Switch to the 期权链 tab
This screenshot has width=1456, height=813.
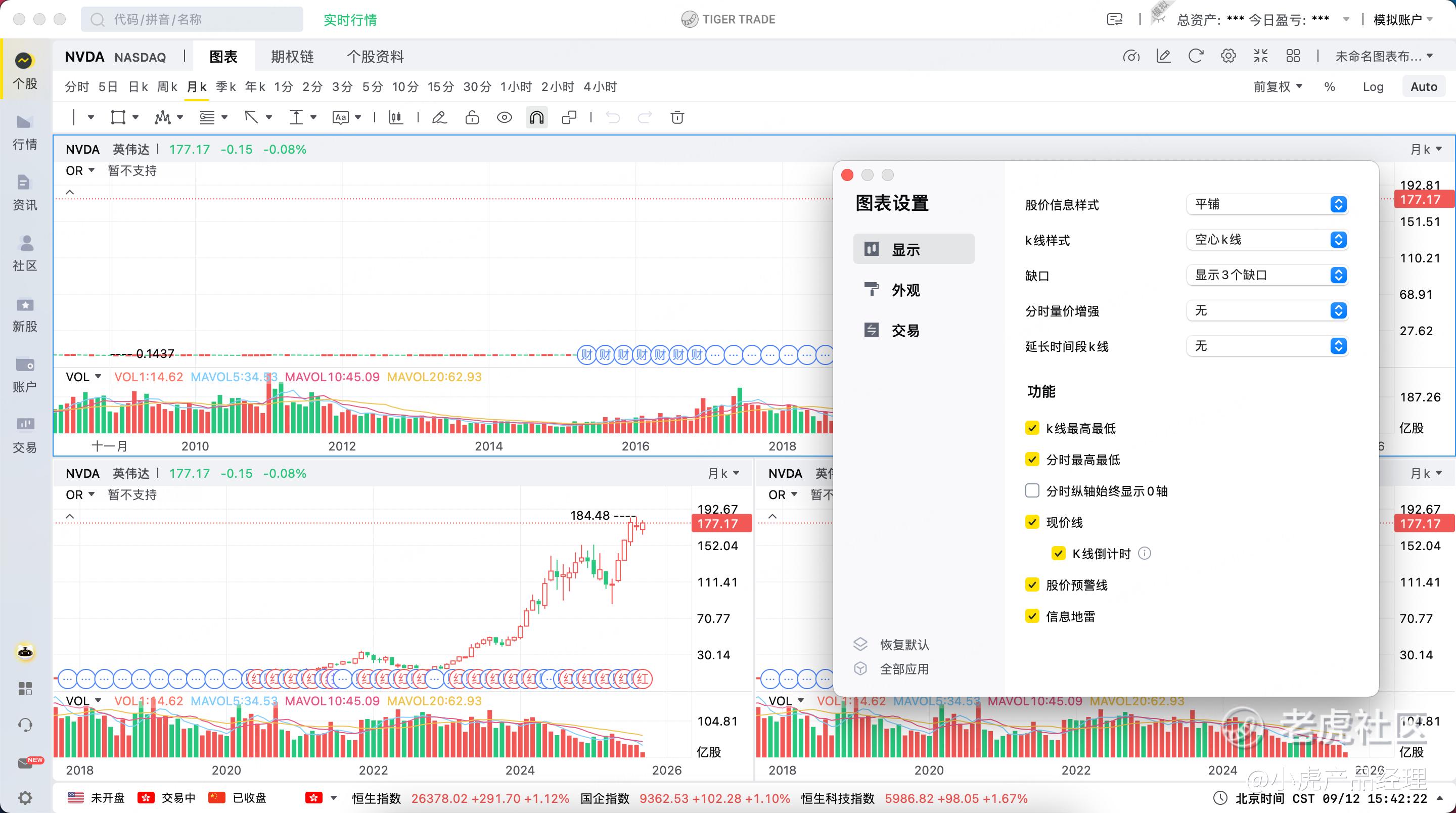pos(292,57)
